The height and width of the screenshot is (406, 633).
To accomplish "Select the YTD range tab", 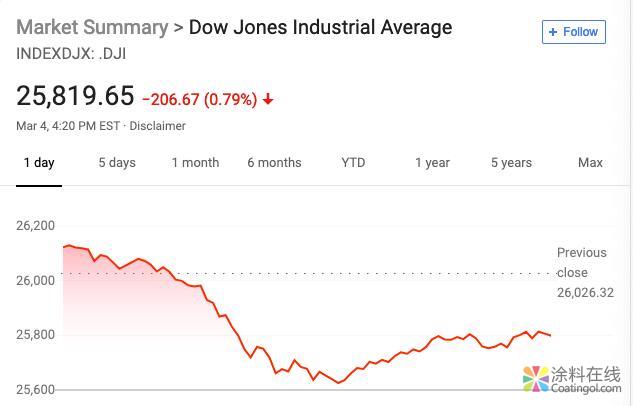I will [x=353, y=163].
